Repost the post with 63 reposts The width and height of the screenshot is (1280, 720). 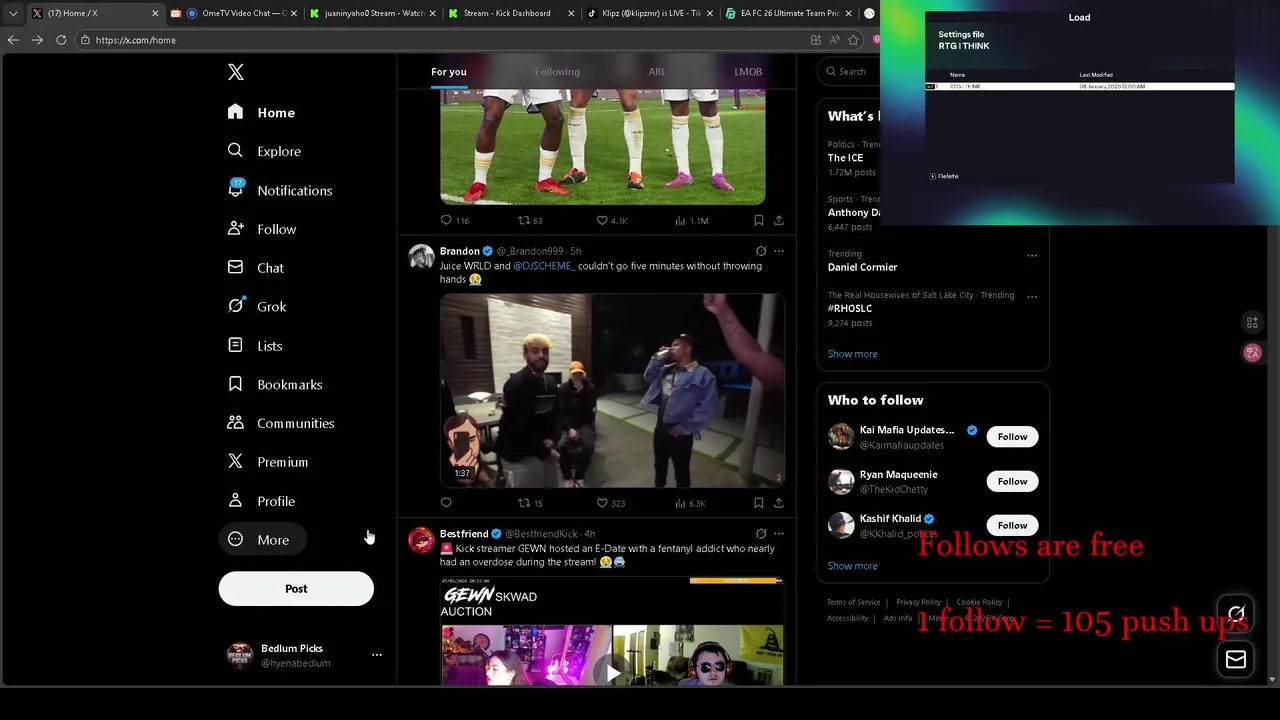tap(530, 220)
